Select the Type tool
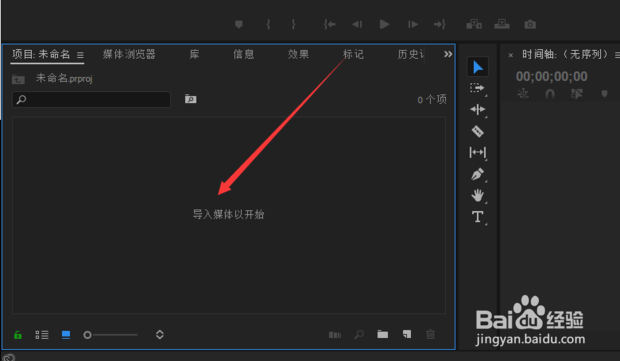620x361 pixels. click(478, 217)
